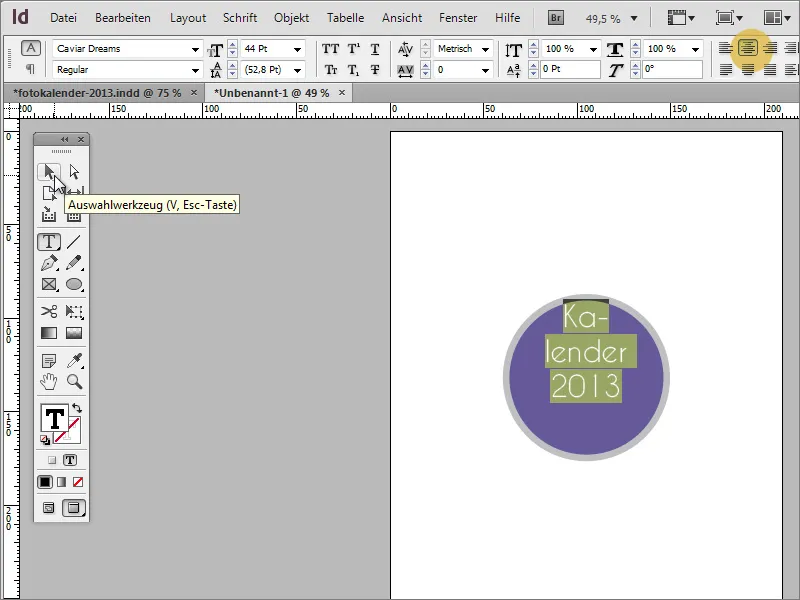The image size is (800, 600).
Task: Select the Gradient Swatch tool
Action: point(49,333)
